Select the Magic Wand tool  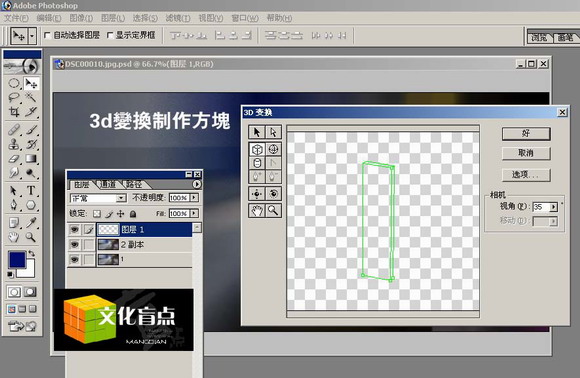pyautogui.click(x=31, y=98)
